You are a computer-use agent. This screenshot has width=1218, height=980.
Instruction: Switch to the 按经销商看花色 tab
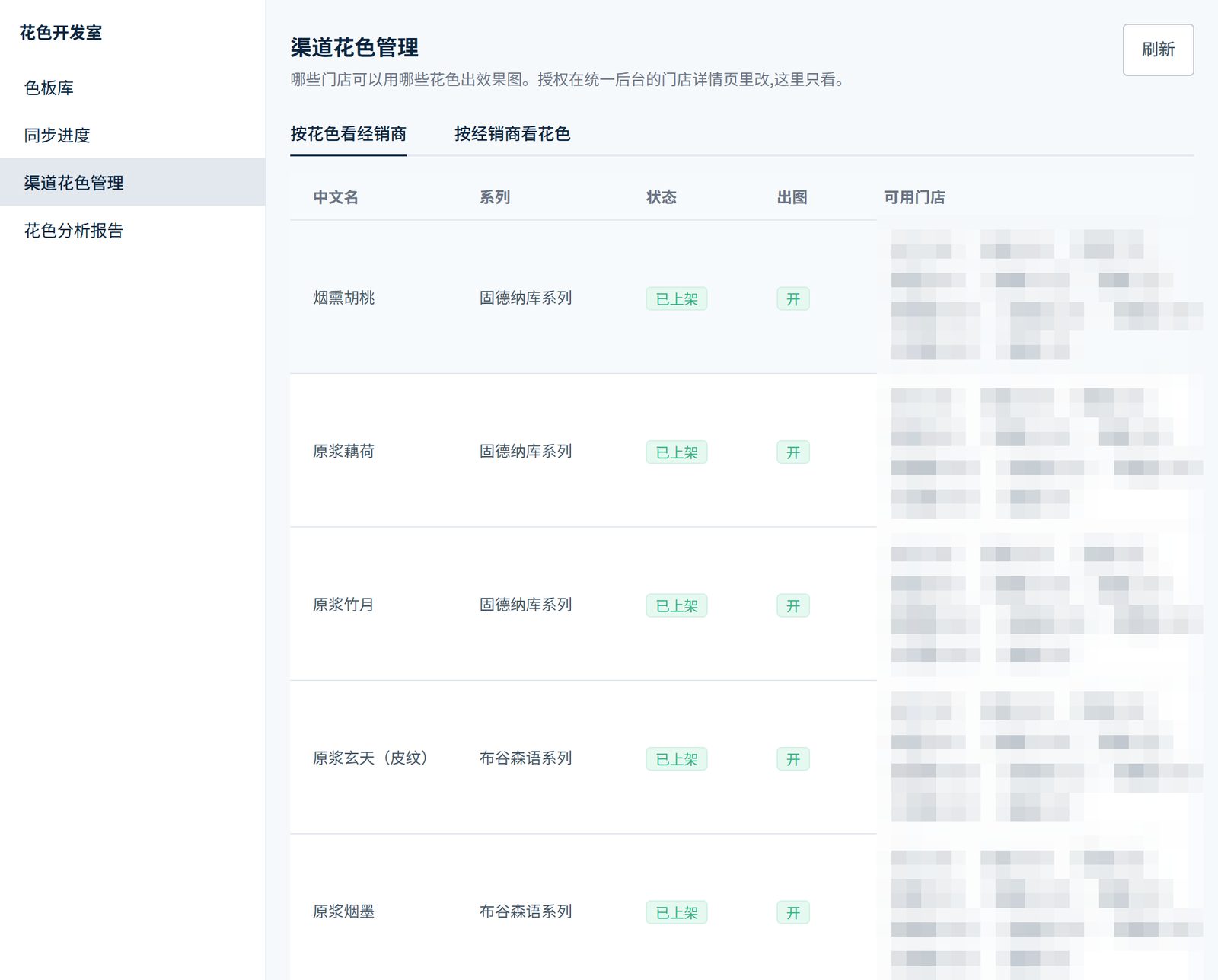tap(512, 134)
